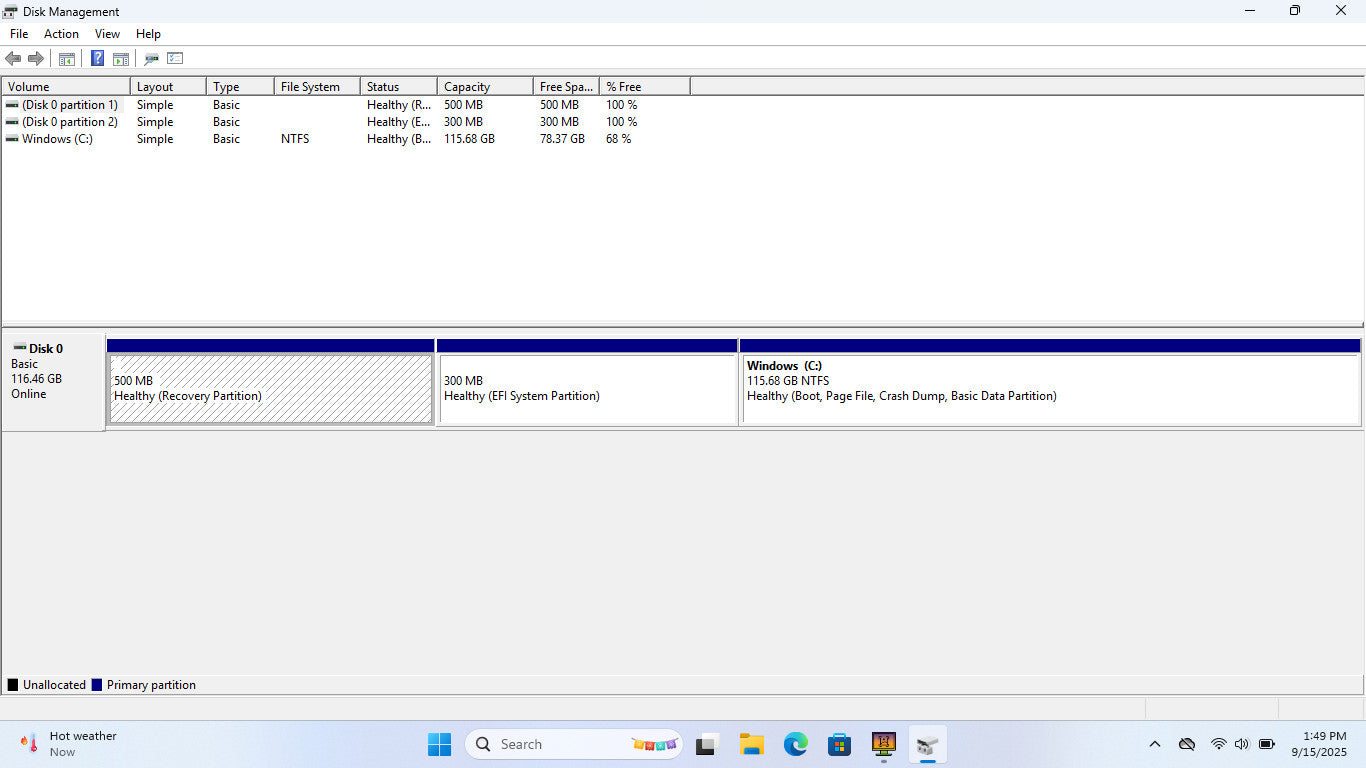The image size is (1366, 768).
Task: Select the 300 MB EFI System Partition block
Action: coord(587,389)
